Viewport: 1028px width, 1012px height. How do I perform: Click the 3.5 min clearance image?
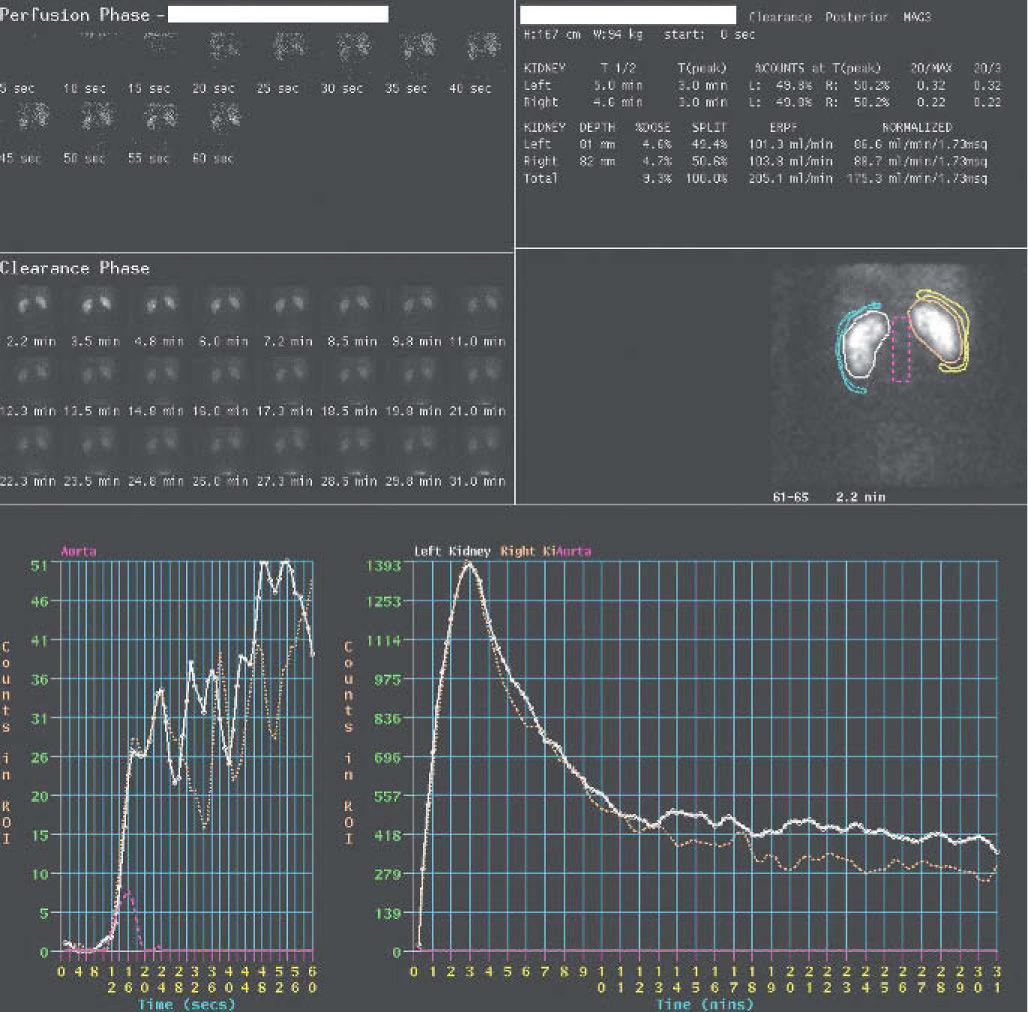tap(96, 302)
